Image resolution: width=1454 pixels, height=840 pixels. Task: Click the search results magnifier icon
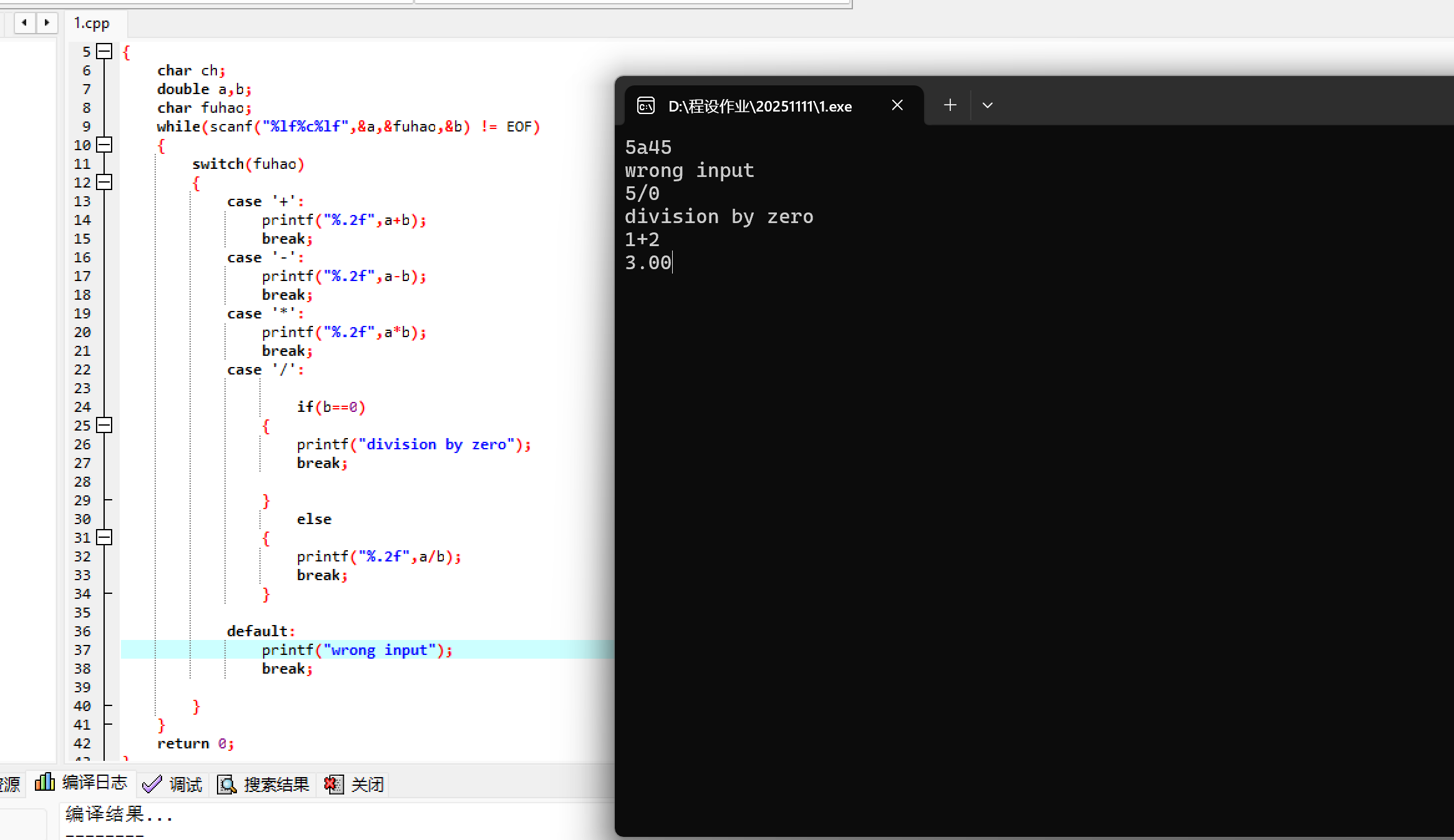pyautogui.click(x=226, y=785)
